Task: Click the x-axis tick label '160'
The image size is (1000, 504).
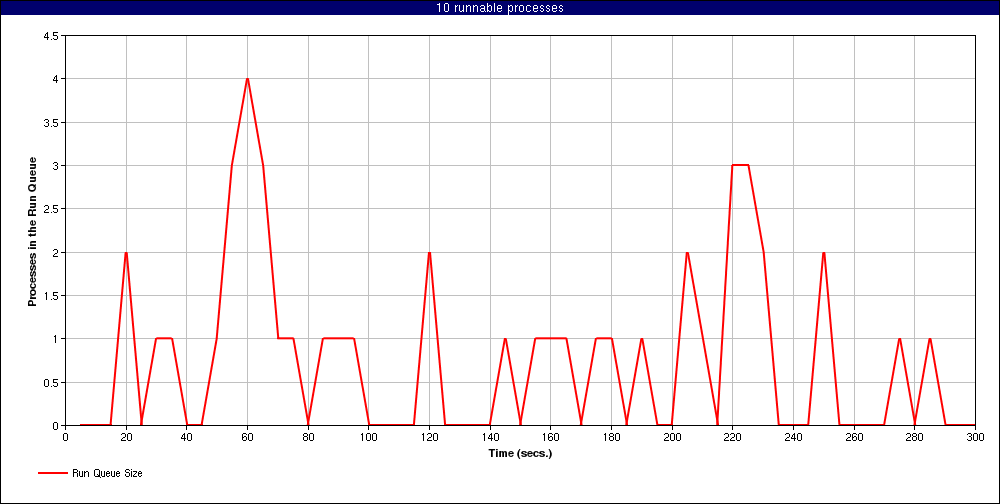Action: click(551, 437)
